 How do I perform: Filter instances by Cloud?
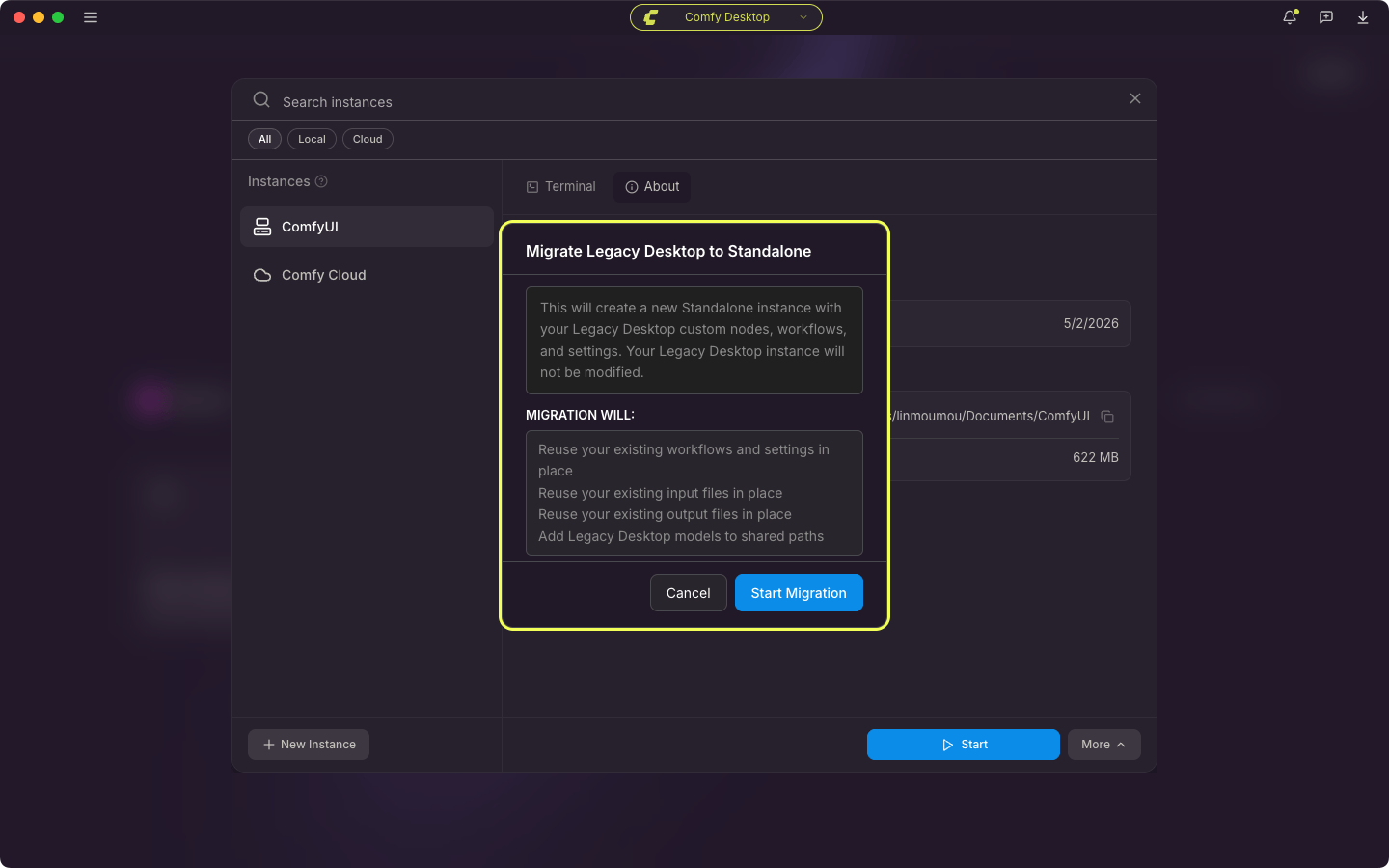pos(368,139)
